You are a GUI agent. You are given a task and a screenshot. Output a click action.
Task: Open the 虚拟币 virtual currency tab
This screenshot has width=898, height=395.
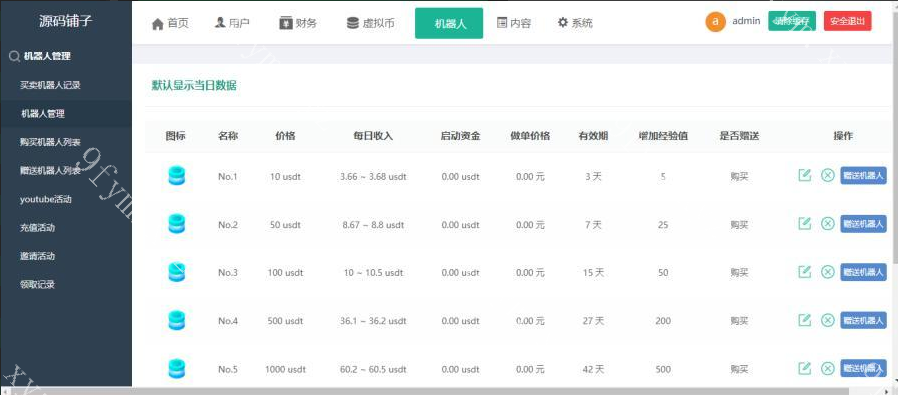[371, 23]
